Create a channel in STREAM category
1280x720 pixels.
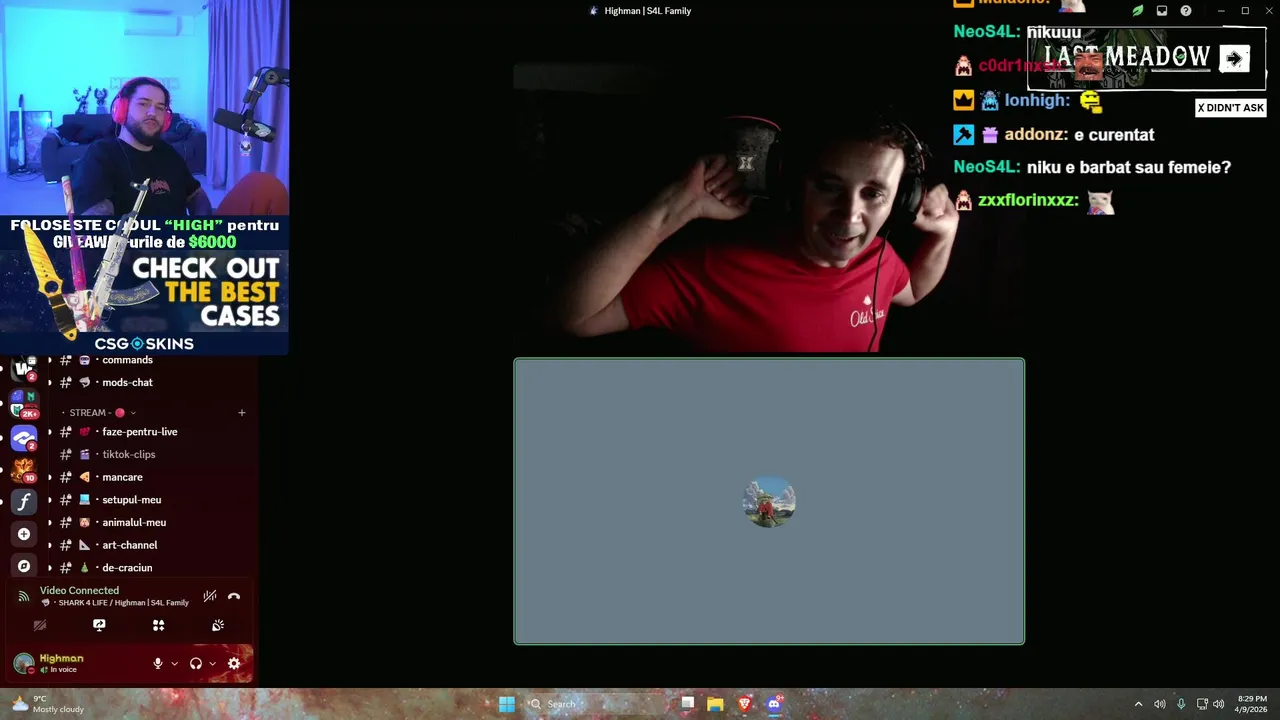[x=241, y=412]
